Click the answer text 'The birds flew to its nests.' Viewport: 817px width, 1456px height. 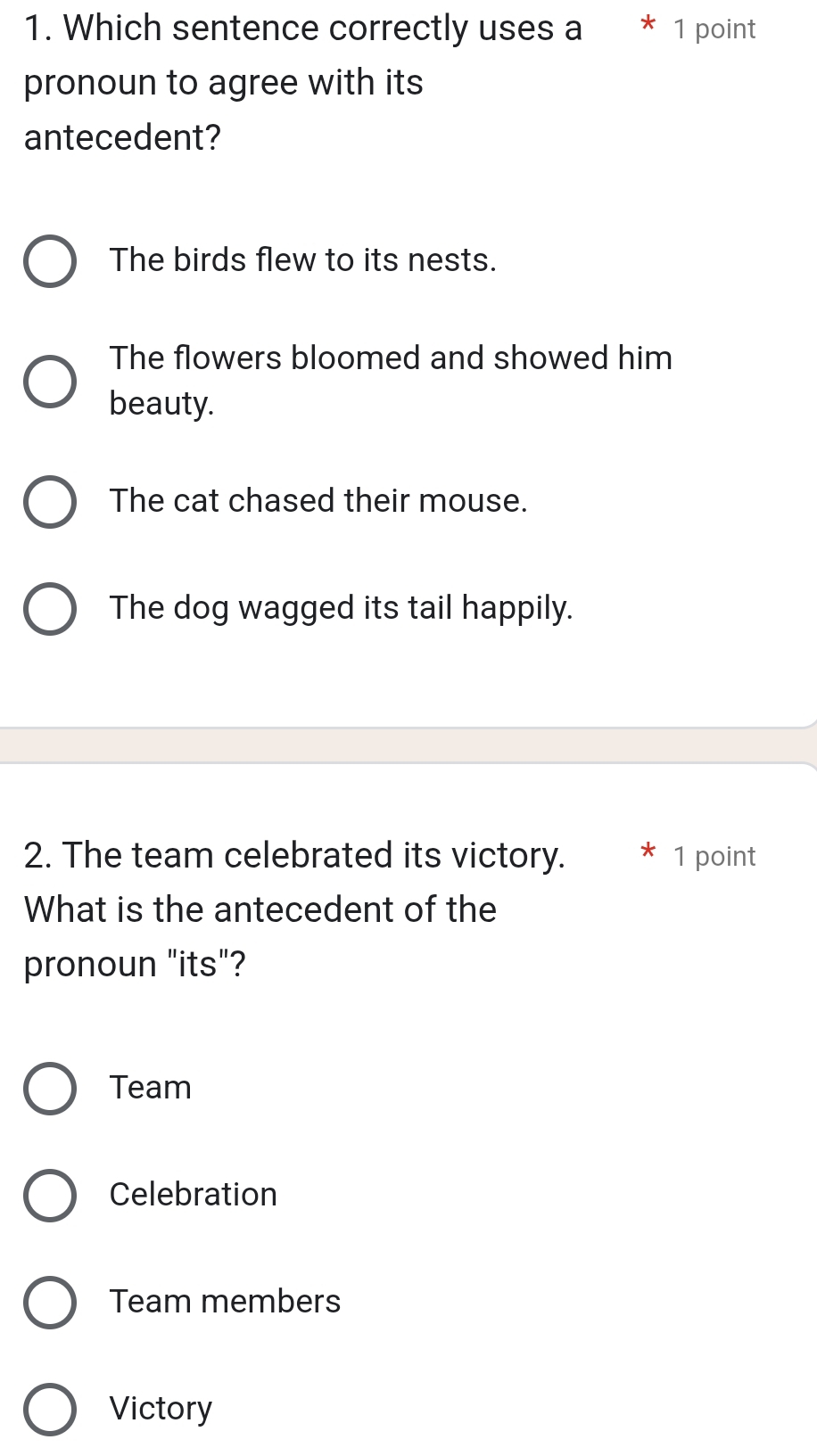pyautogui.click(x=302, y=260)
